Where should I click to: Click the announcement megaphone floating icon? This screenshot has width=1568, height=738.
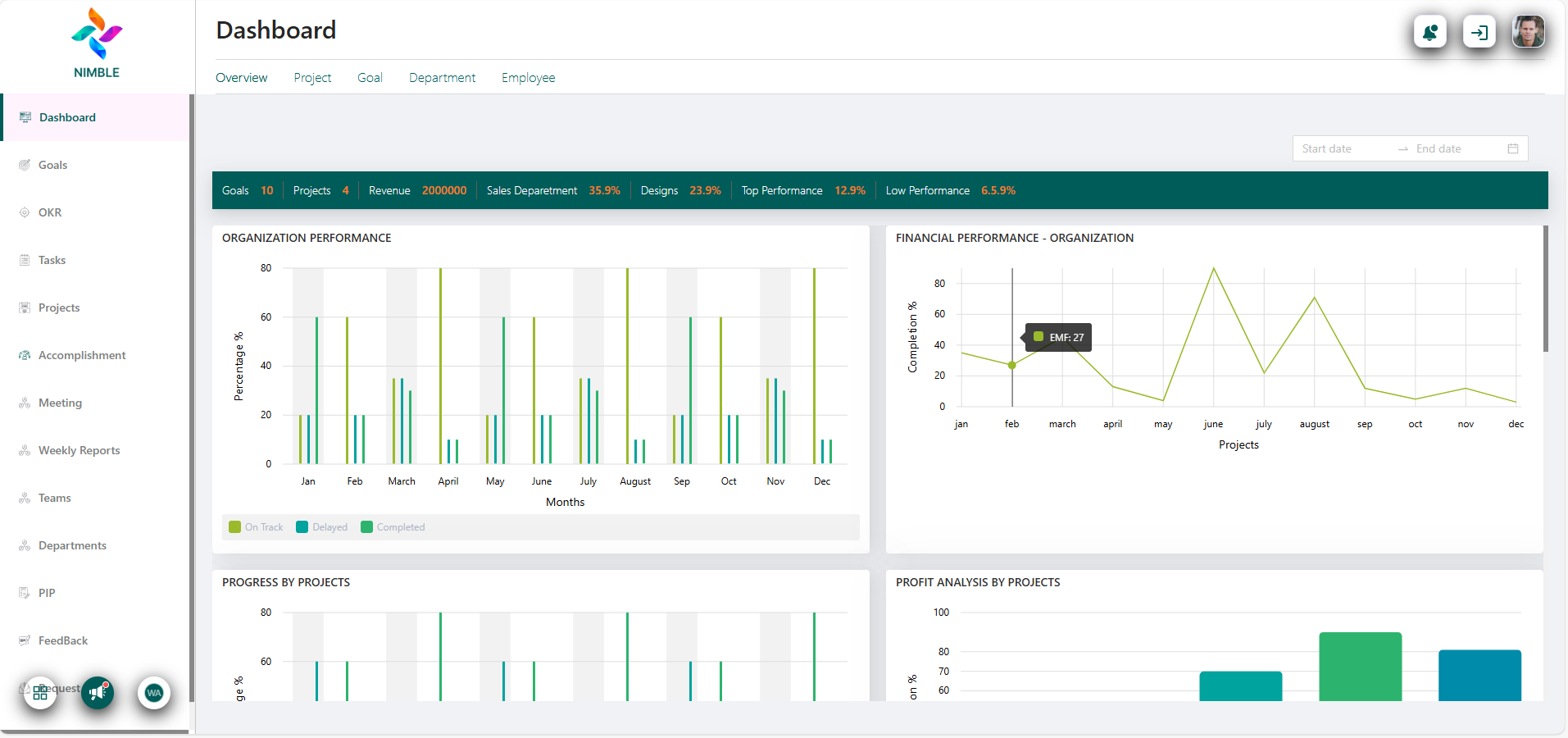click(x=98, y=693)
